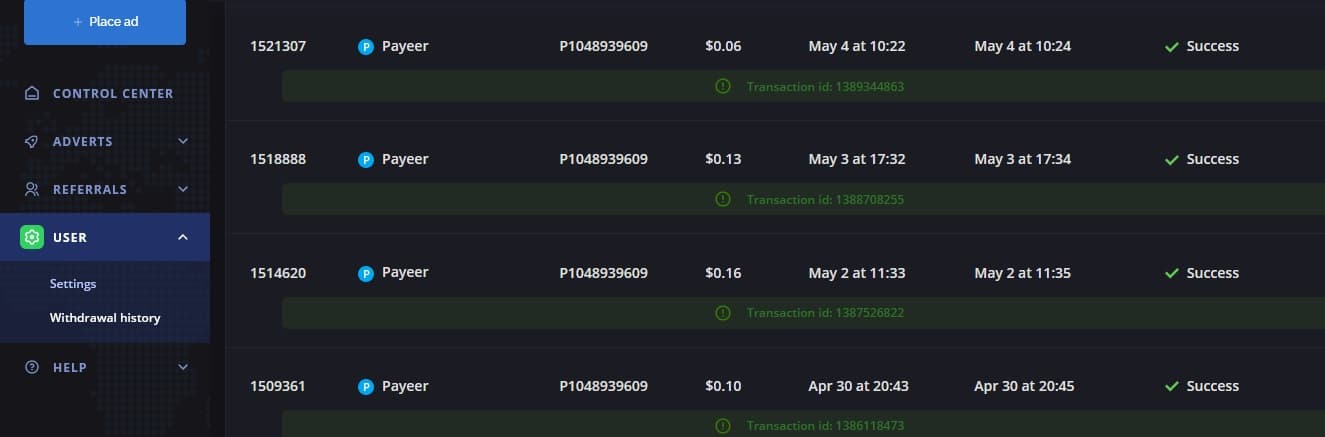Click Transaction id 1387526822 text
Viewport: 1325px width, 437px height.
(825, 313)
